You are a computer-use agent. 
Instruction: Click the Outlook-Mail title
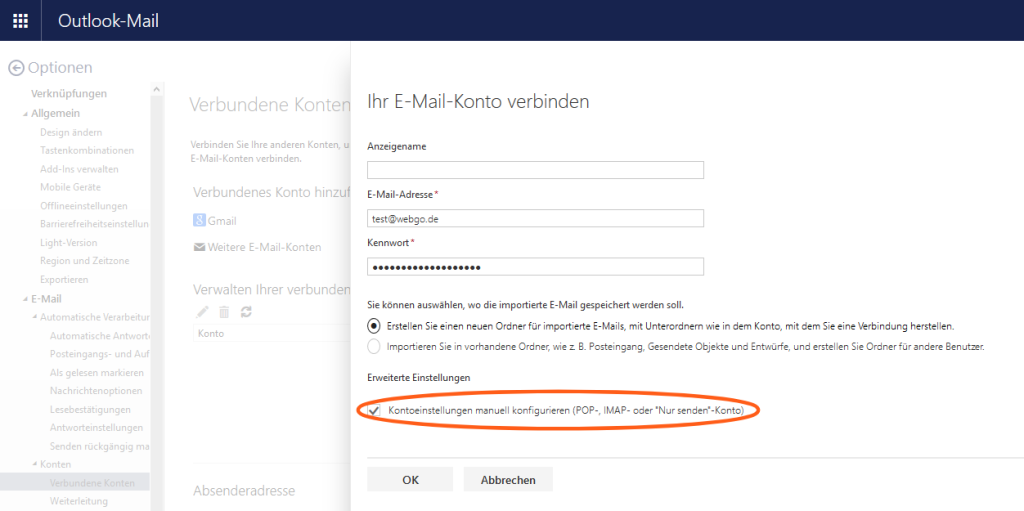click(x=108, y=21)
